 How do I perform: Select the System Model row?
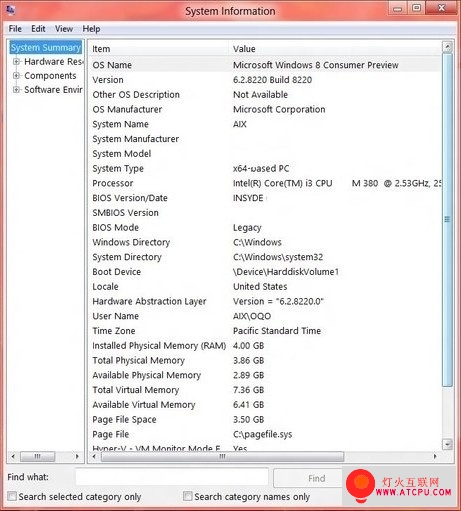tap(265, 154)
